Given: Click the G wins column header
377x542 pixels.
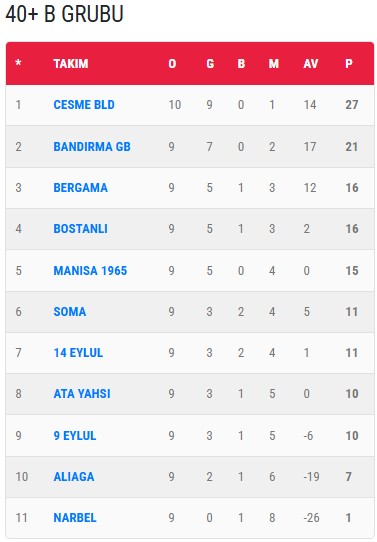Looking at the screenshot, I should click(x=210, y=64).
